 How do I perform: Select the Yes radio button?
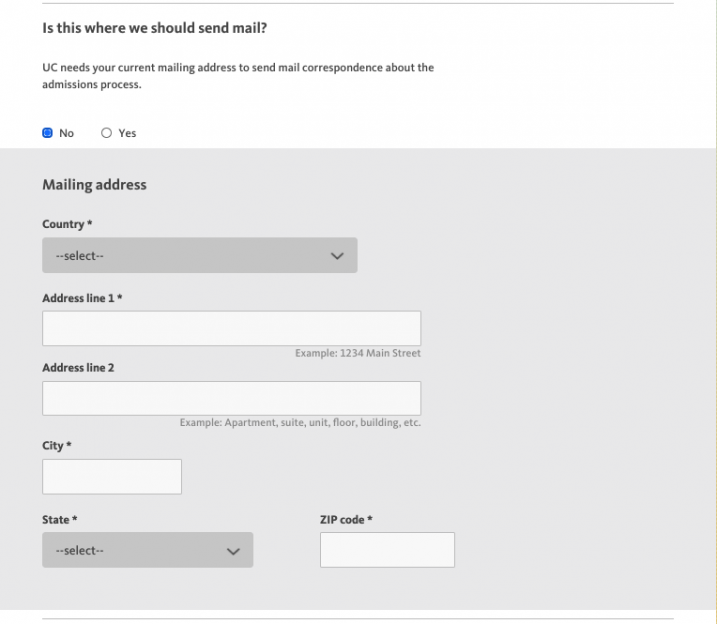click(107, 133)
